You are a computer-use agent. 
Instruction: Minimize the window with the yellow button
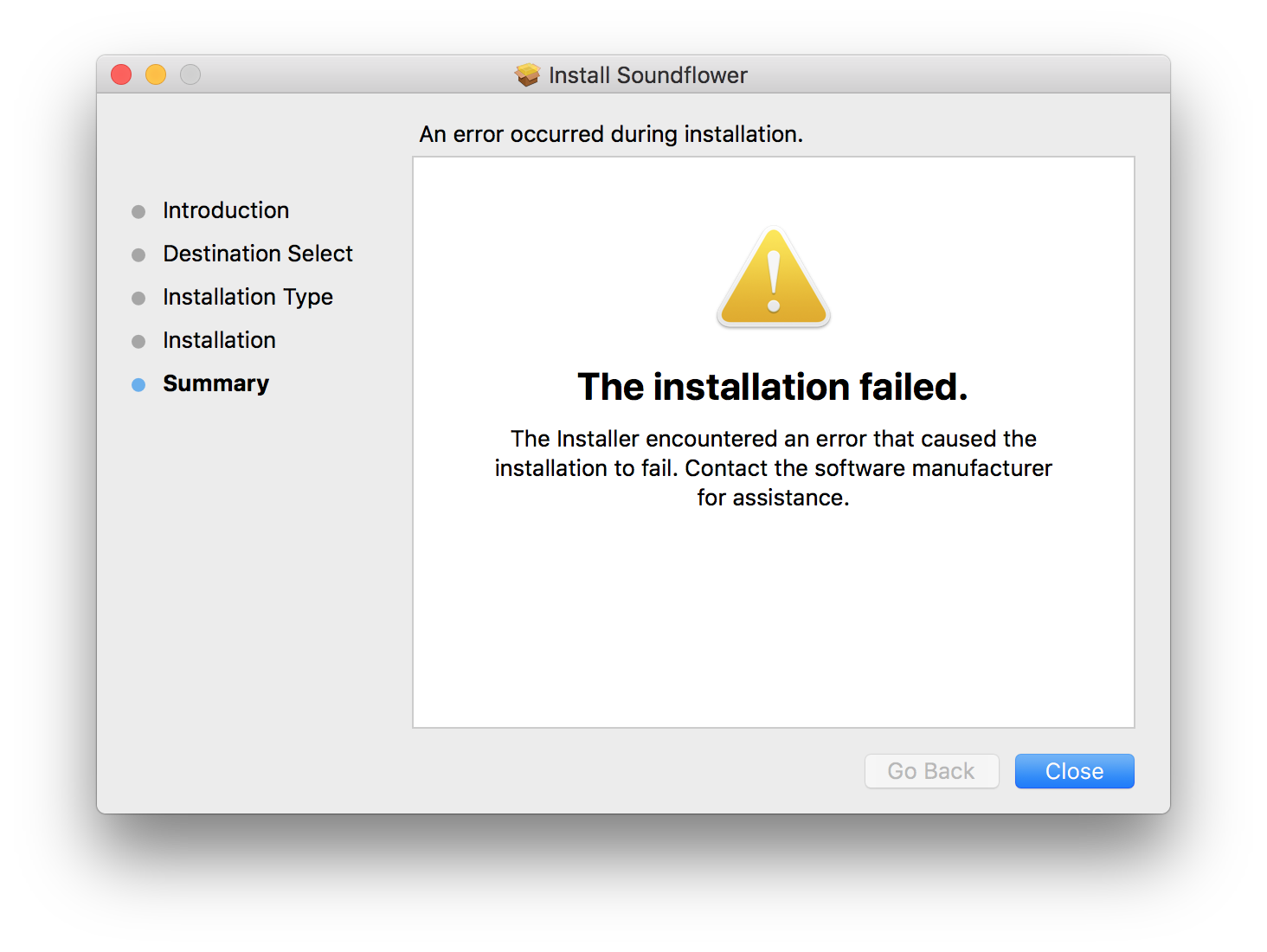[156, 74]
